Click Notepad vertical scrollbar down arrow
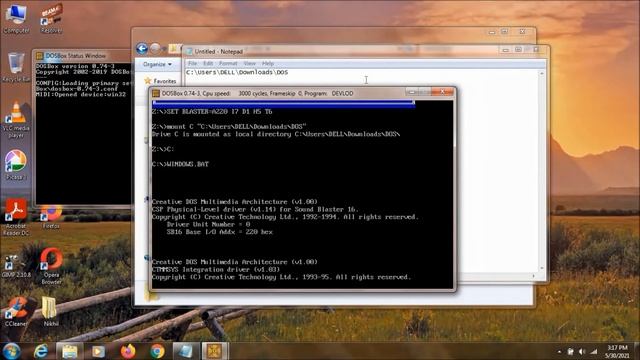640x360 pixels. pyautogui.click(x=542, y=268)
